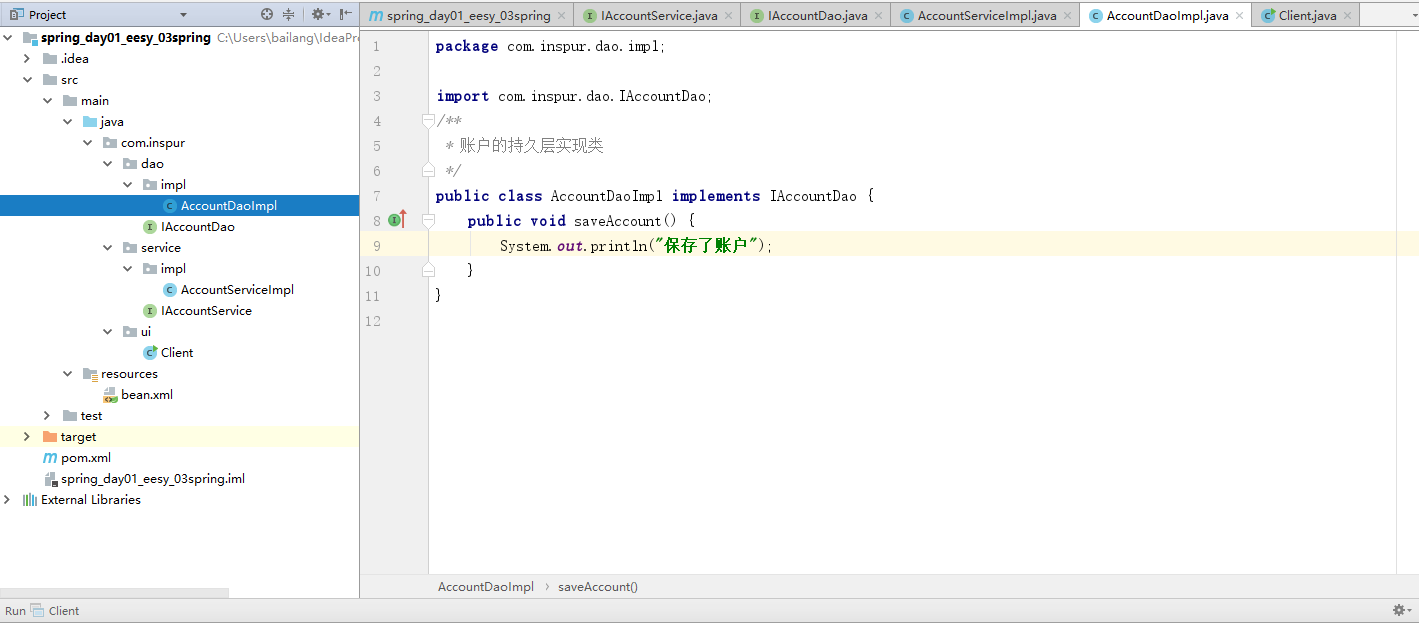Open the Run tool window button
Screen dimensions: 1419x623
pyautogui.click(x=15, y=611)
